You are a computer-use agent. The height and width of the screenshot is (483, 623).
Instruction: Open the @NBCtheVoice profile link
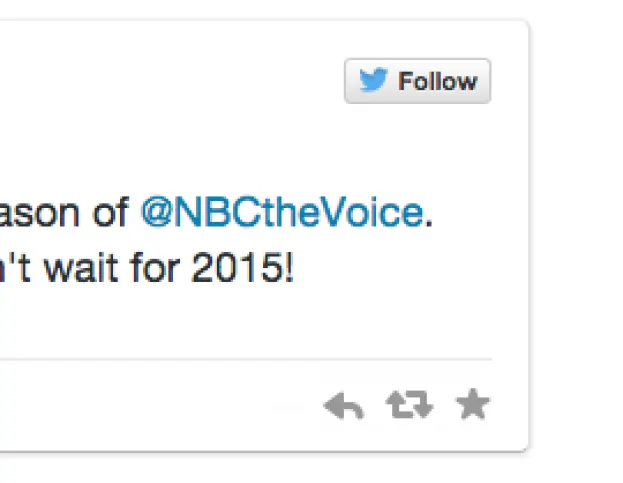click(x=281, y=212)
